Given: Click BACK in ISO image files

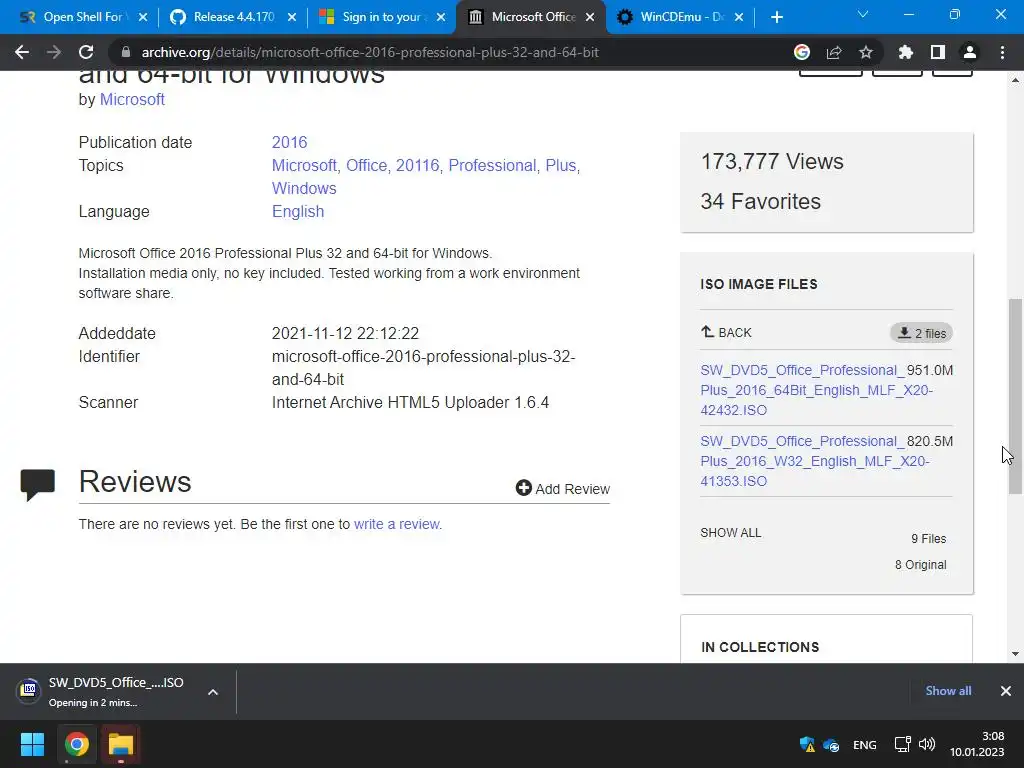Looking at the screenshot, I should tap(726, 332).
